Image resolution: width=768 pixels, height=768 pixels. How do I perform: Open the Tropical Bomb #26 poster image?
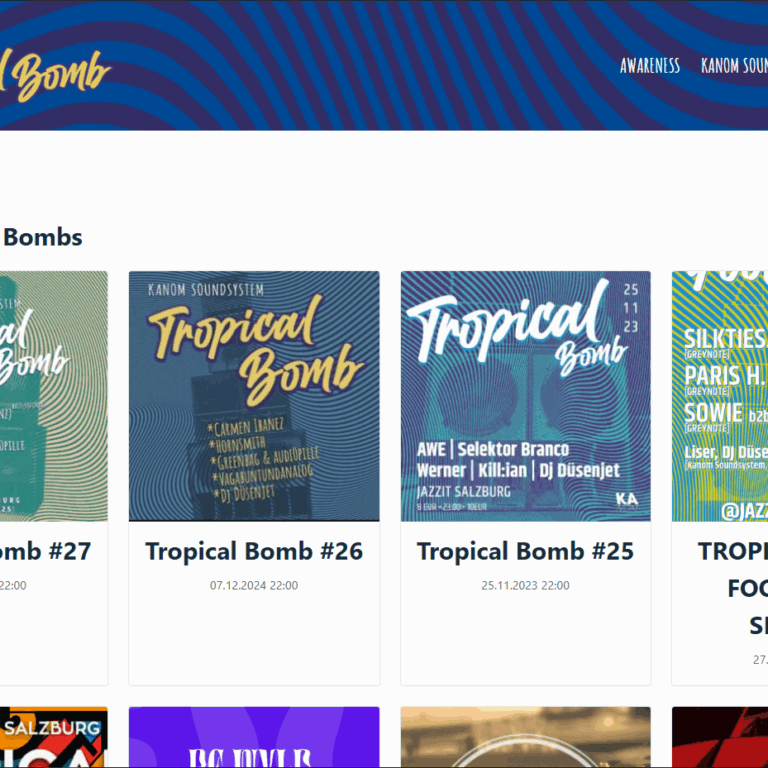point(254,396)
